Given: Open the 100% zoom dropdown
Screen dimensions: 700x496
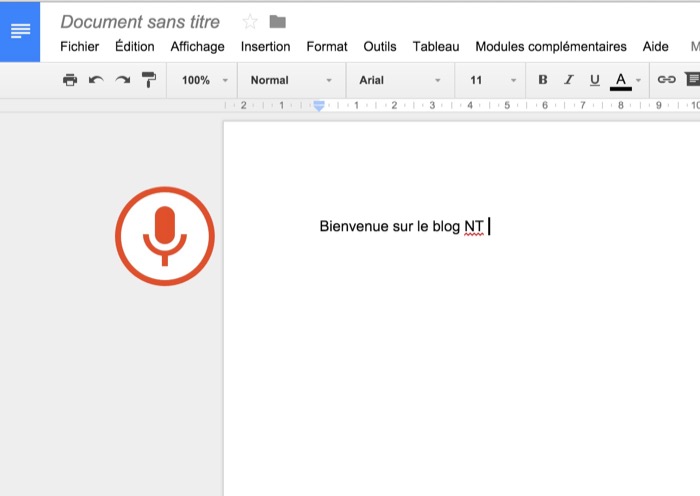Looking at the screenshot, I should tap(204, 80).
